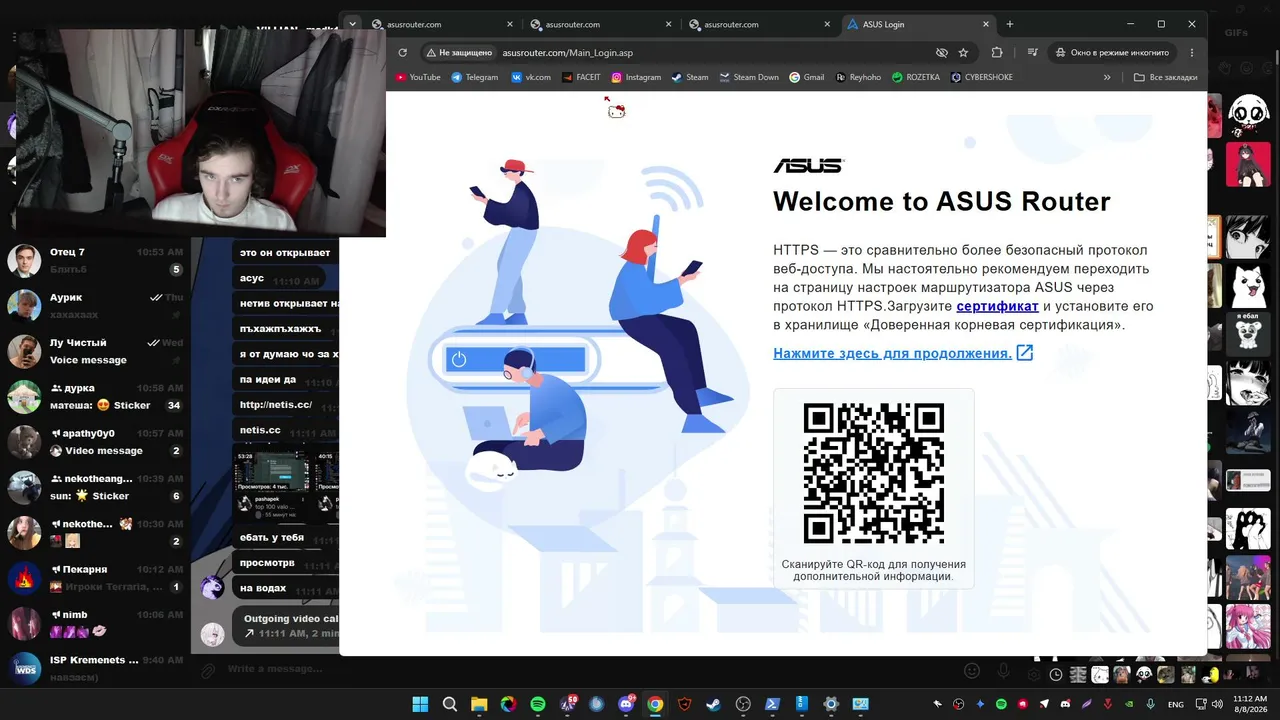Open the Пекарня channel in Telegram
Image resolution: width=1280 pixels, height=720 pixels.
click(96, 578)
